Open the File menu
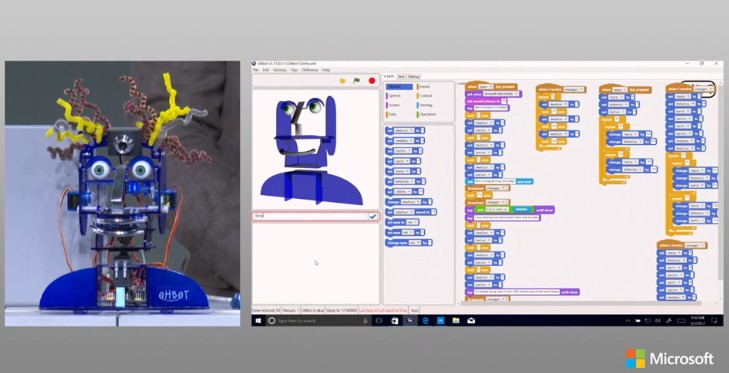 pyautogui.click(x=255, y=70)
